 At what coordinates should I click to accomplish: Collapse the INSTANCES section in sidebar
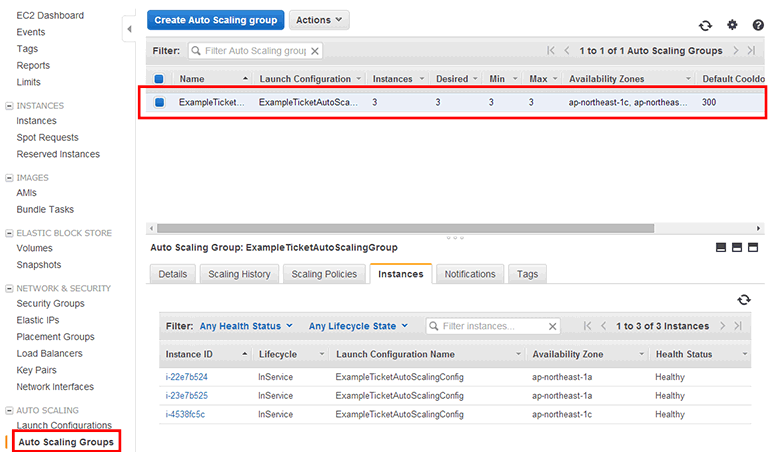tap(9, 105)
